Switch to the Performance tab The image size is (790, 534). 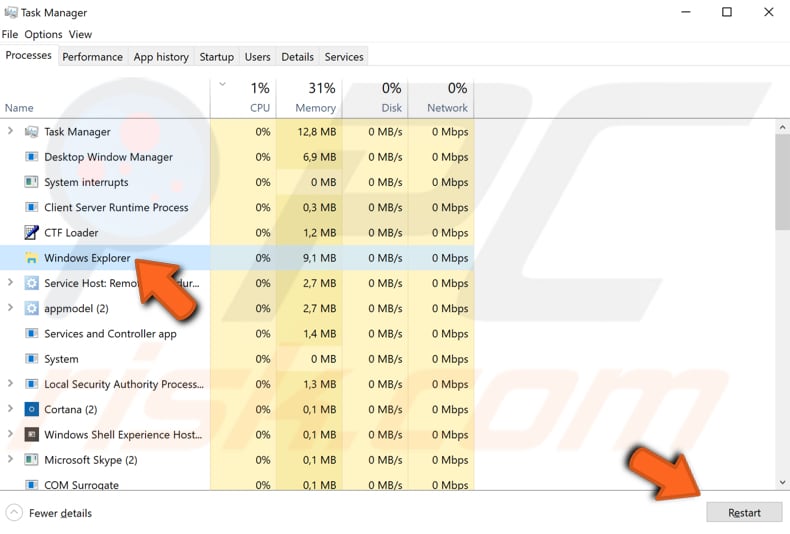click(x=92, y=57)
